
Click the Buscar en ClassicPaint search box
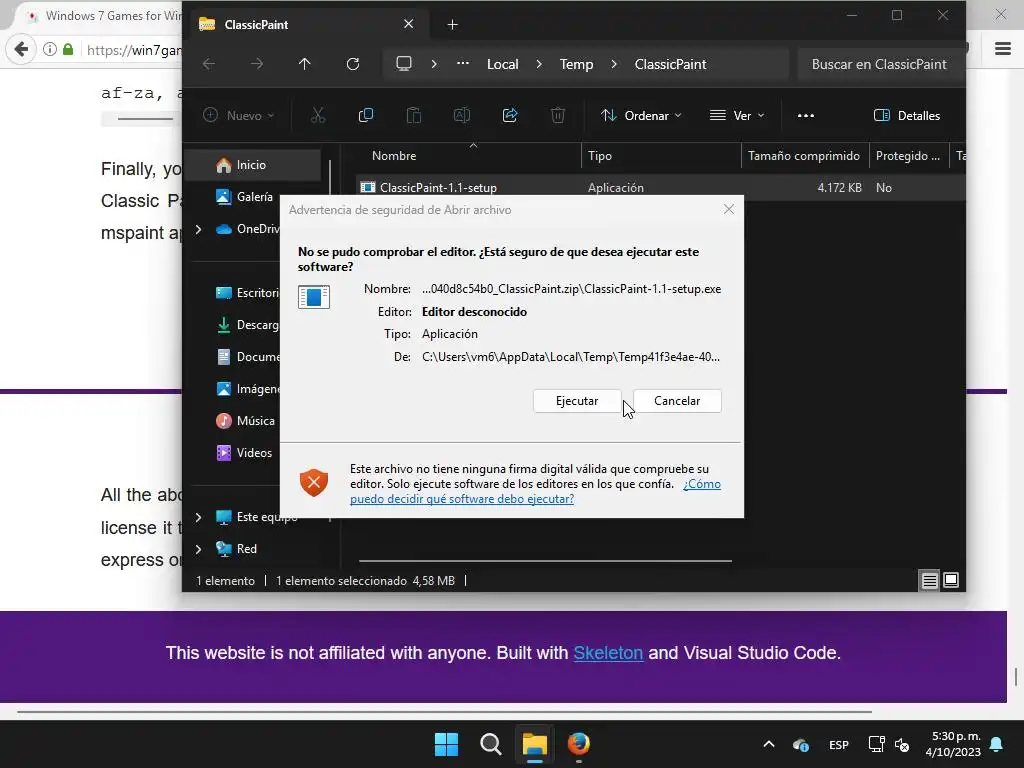tap(879, 64)
